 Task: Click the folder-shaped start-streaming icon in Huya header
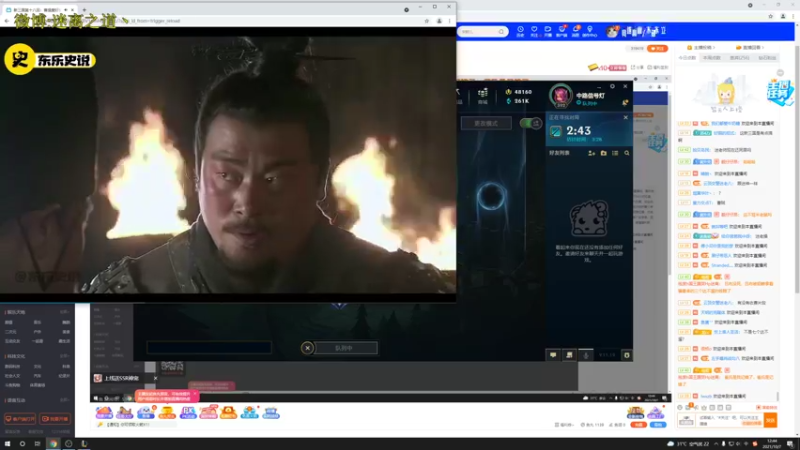[548, 30]
